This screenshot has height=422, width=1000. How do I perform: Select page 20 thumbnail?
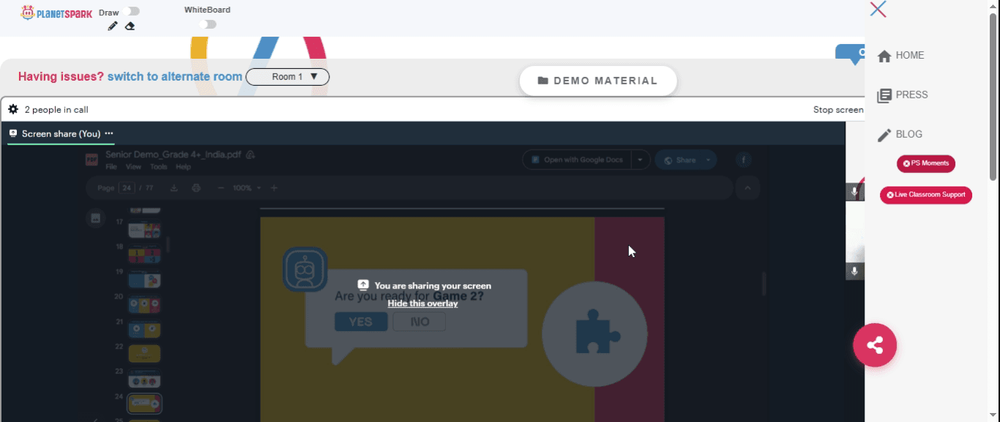(x=144, y=305)
